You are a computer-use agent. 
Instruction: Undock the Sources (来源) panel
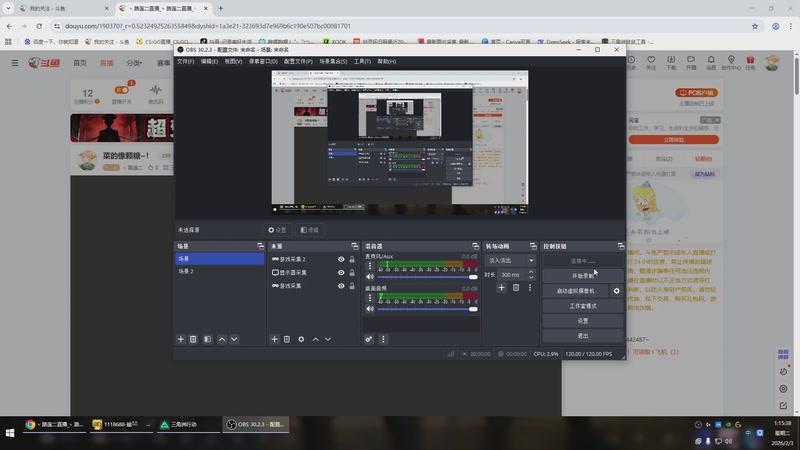tap(355, 246)
